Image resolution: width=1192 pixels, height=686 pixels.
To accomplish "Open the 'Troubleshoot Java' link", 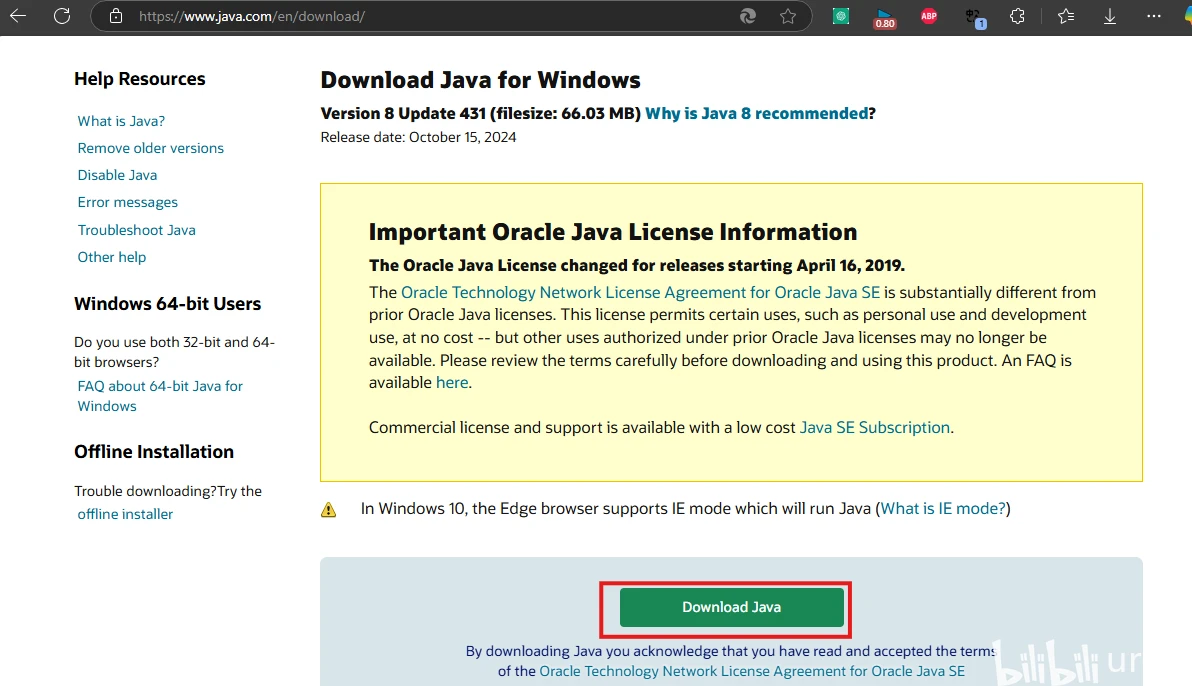I will pos(136,230).
